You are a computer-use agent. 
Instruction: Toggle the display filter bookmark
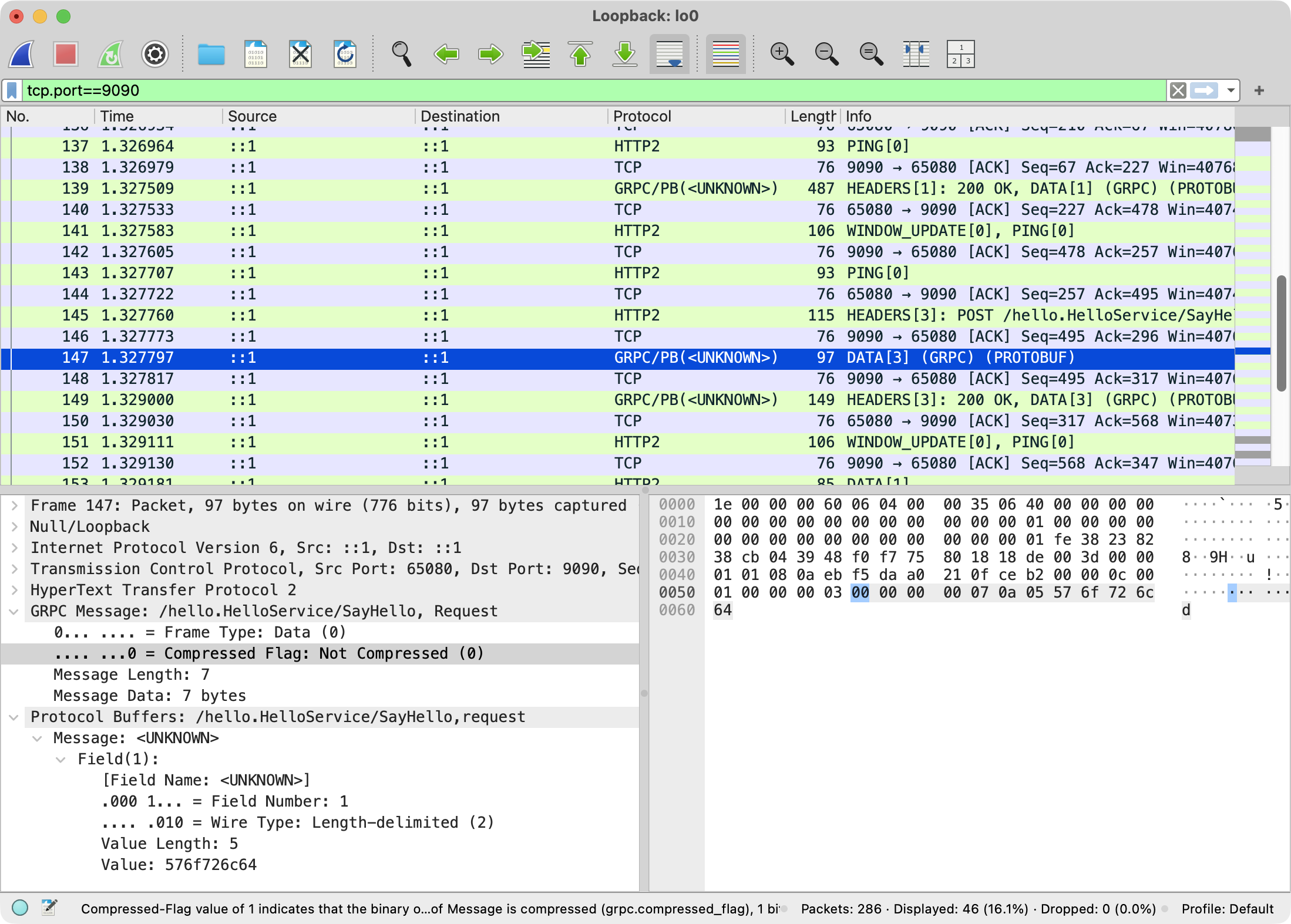coord(12,90)
